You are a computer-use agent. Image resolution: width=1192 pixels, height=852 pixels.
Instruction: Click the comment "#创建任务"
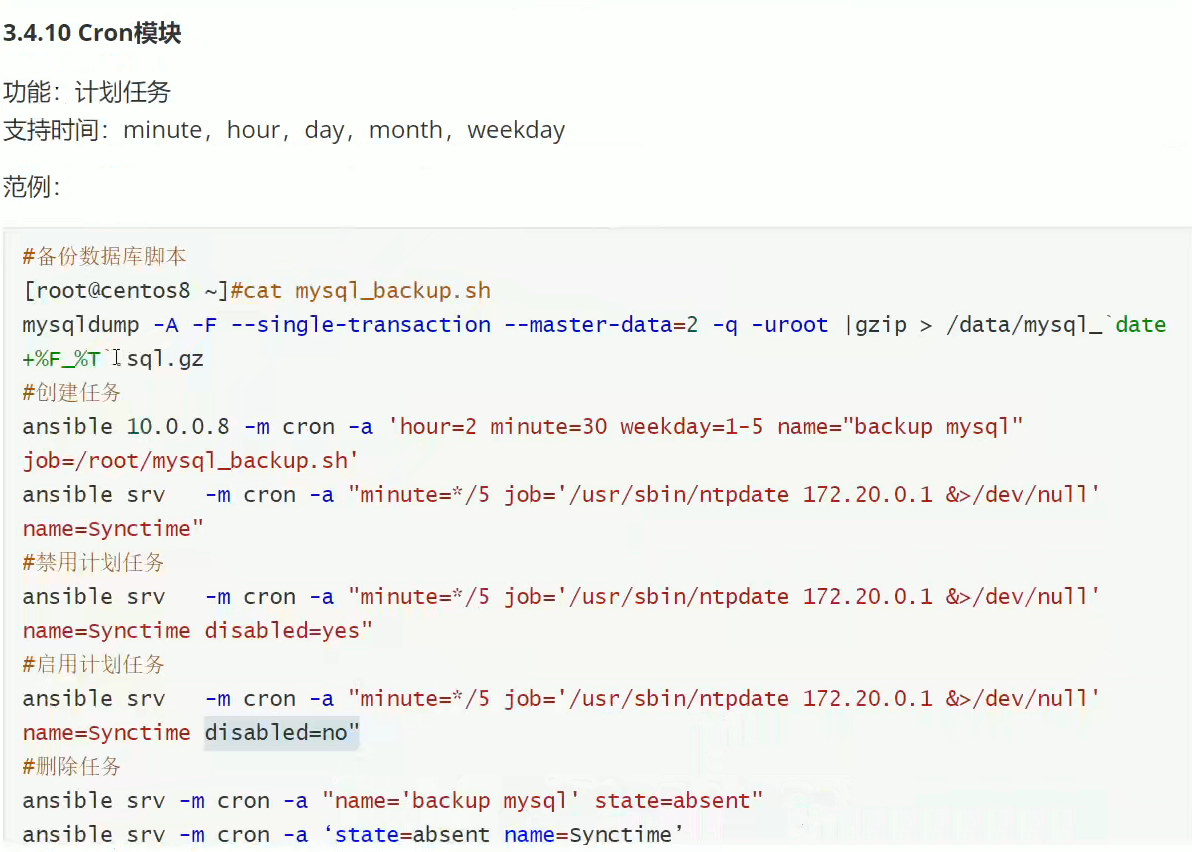[71, 392]
